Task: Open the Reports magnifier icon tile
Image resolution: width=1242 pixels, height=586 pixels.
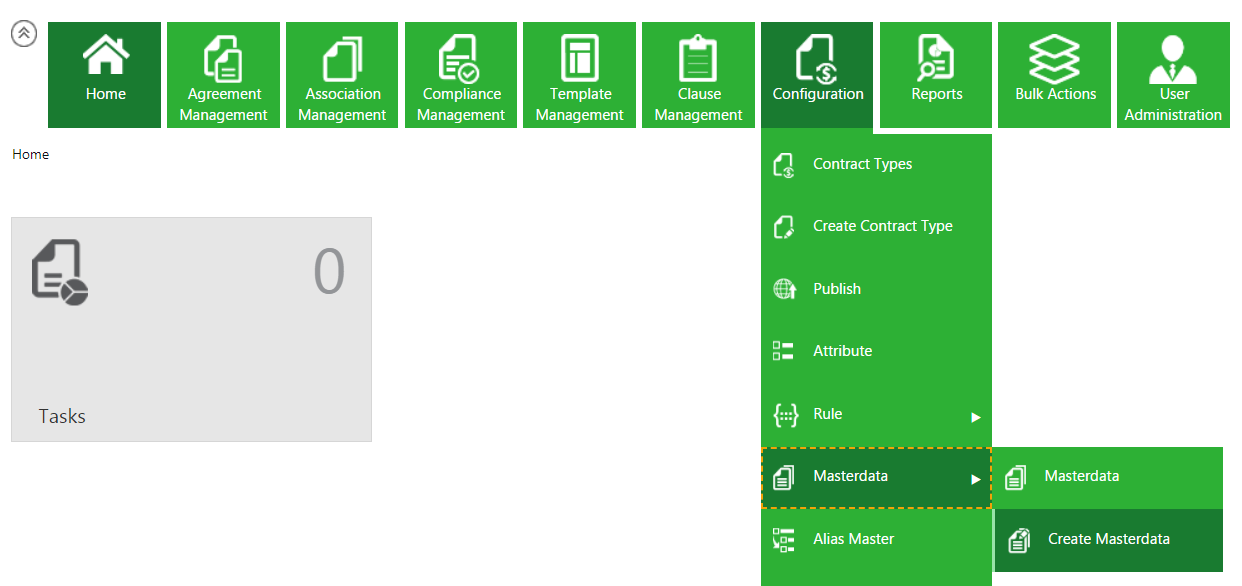Action: tap(936, 58)
